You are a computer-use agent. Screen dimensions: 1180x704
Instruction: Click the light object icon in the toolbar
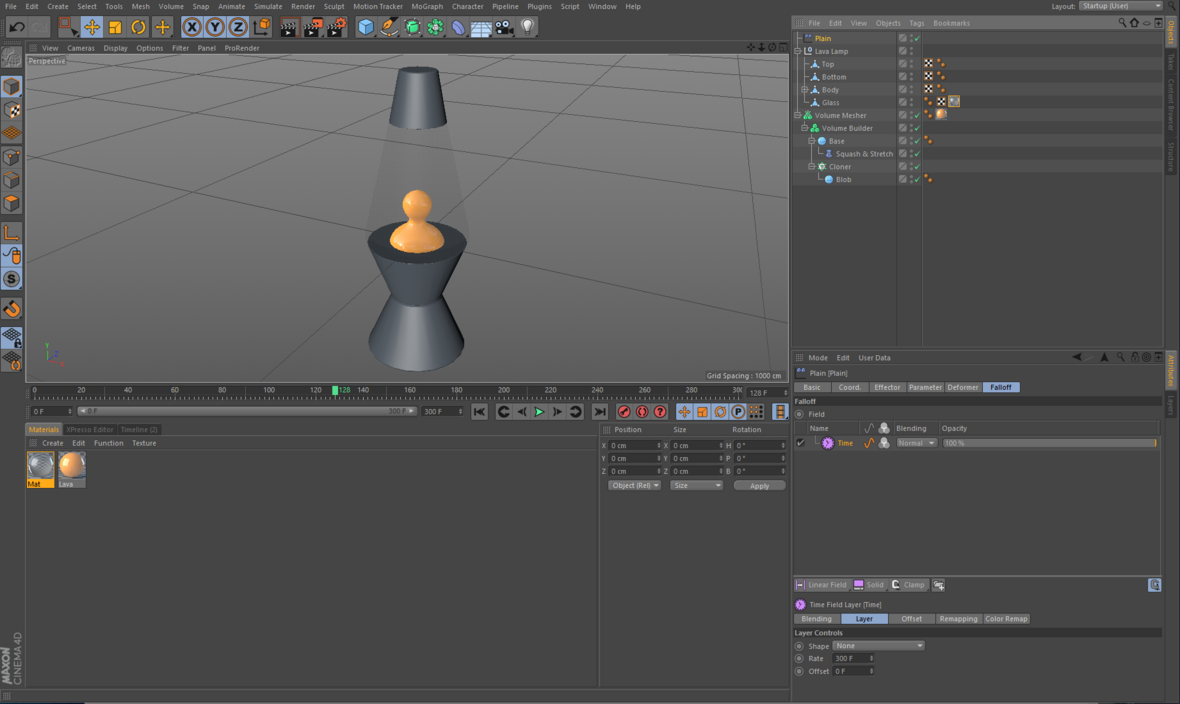(525, 27)
